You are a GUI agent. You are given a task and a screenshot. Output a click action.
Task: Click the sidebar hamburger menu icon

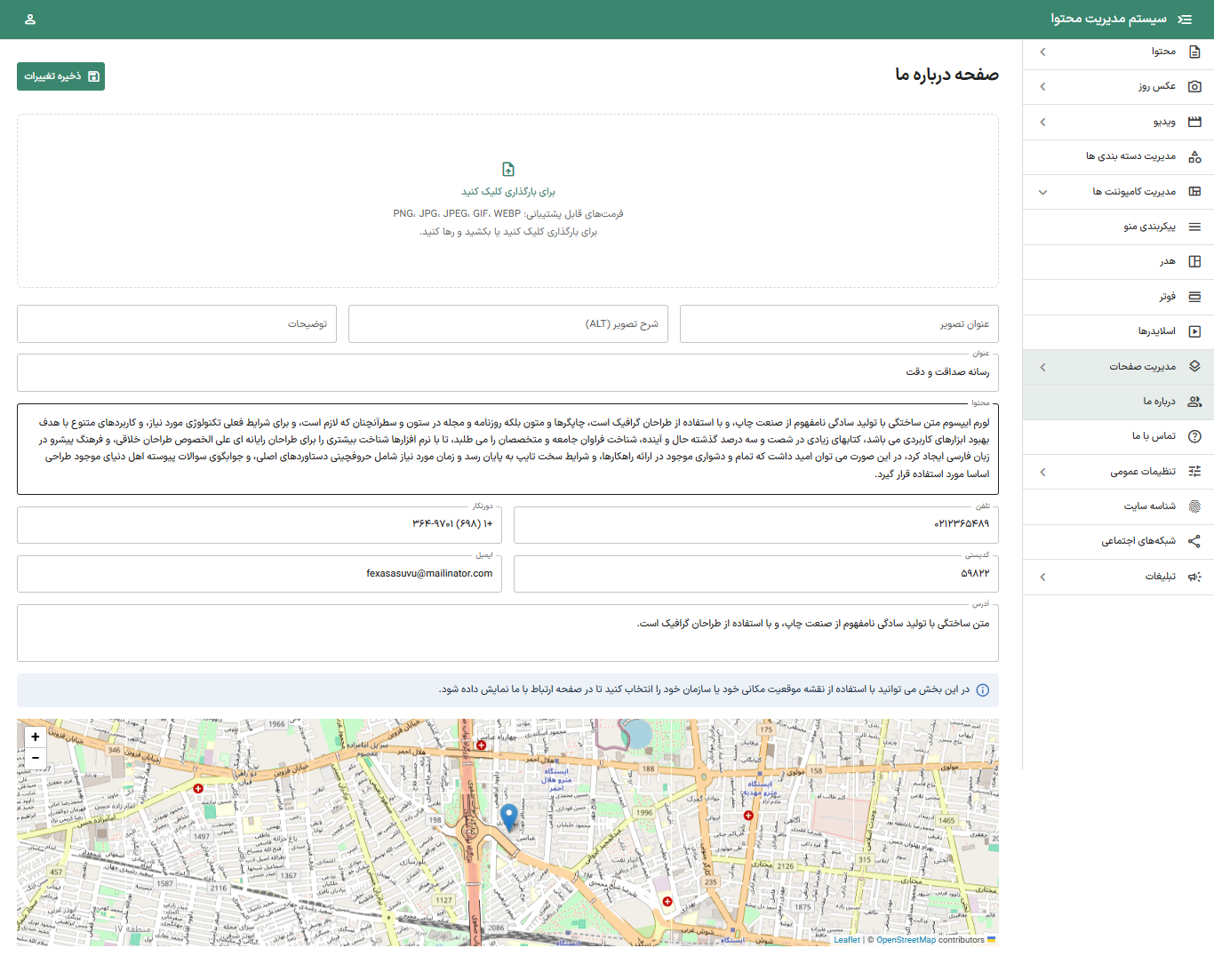[x=1185, y=19]
